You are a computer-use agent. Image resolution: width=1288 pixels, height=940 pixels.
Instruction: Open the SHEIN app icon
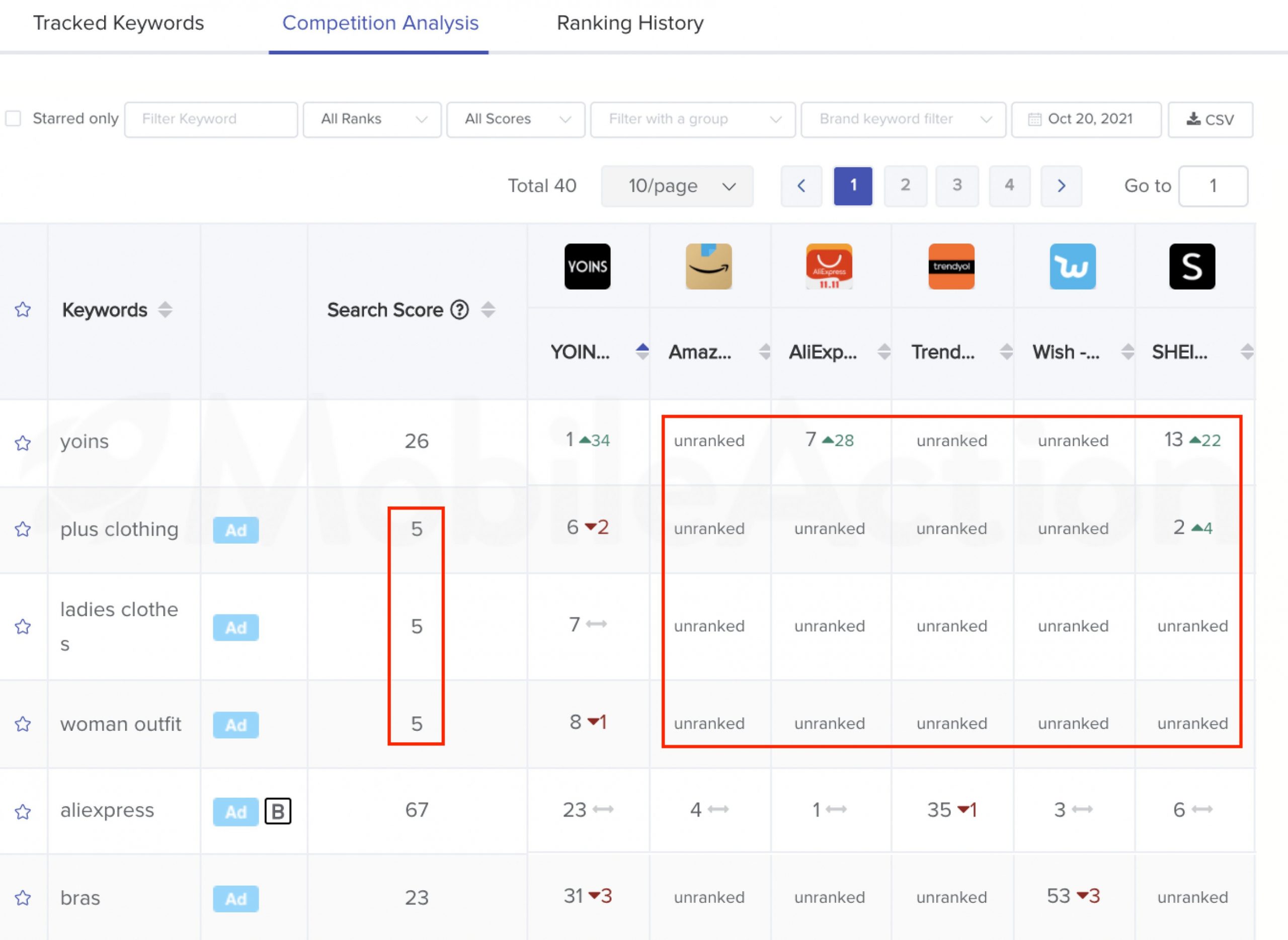1192,267
